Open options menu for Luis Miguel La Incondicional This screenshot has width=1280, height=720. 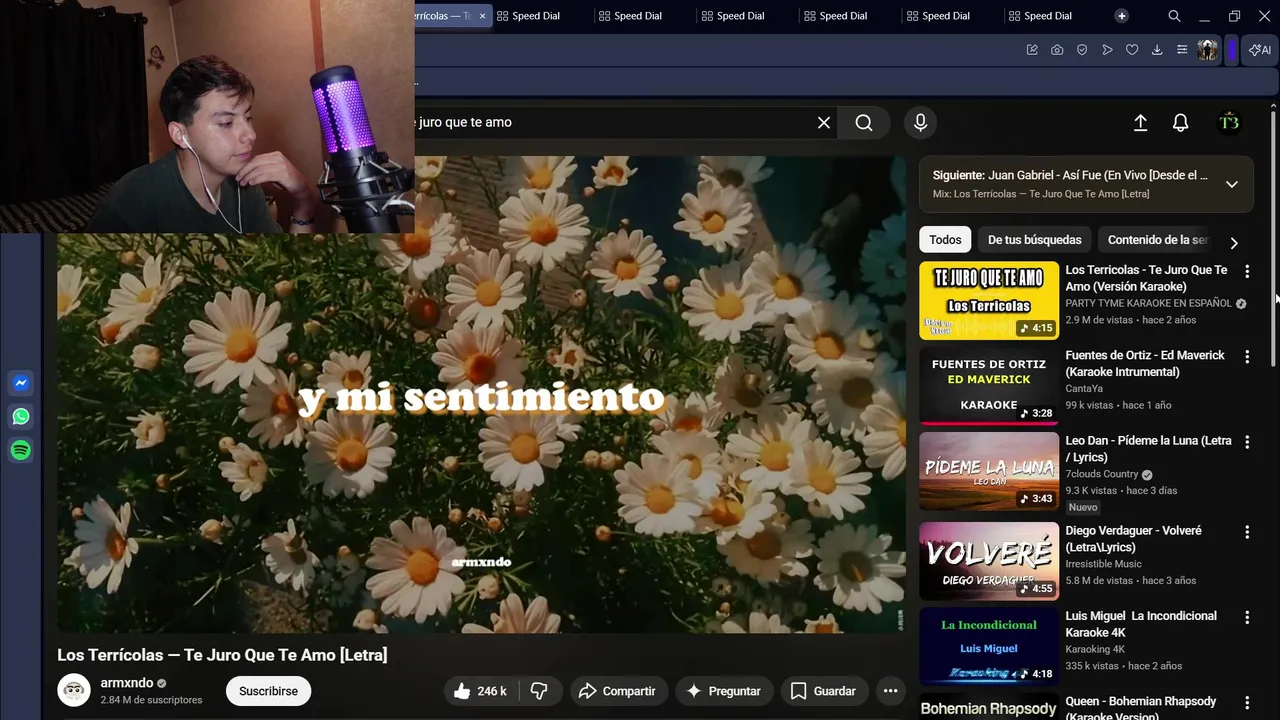pyautogui.click(x=1247, y=617)
